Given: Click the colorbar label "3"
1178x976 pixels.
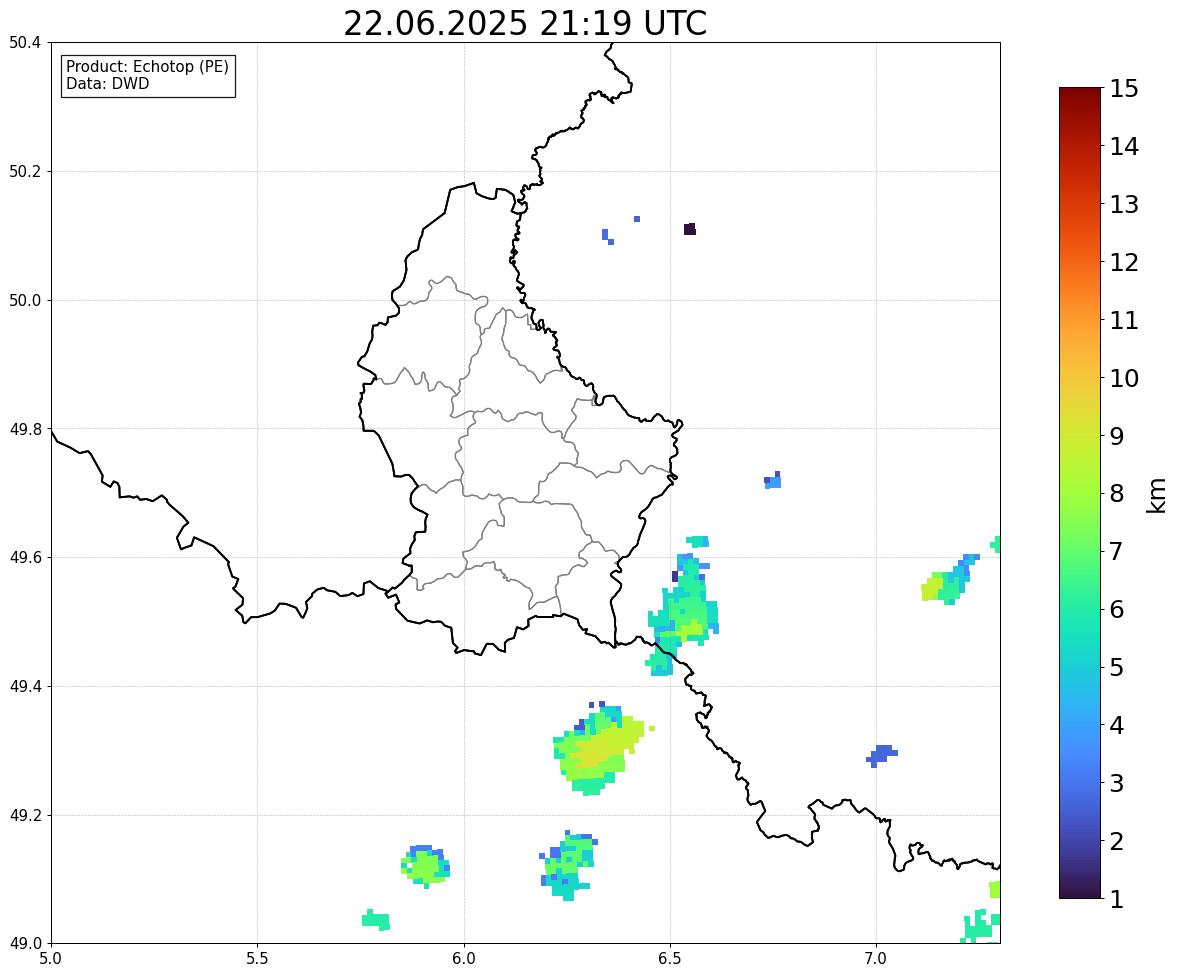Looking at the screenshot, I should (x=1117, y=783).
